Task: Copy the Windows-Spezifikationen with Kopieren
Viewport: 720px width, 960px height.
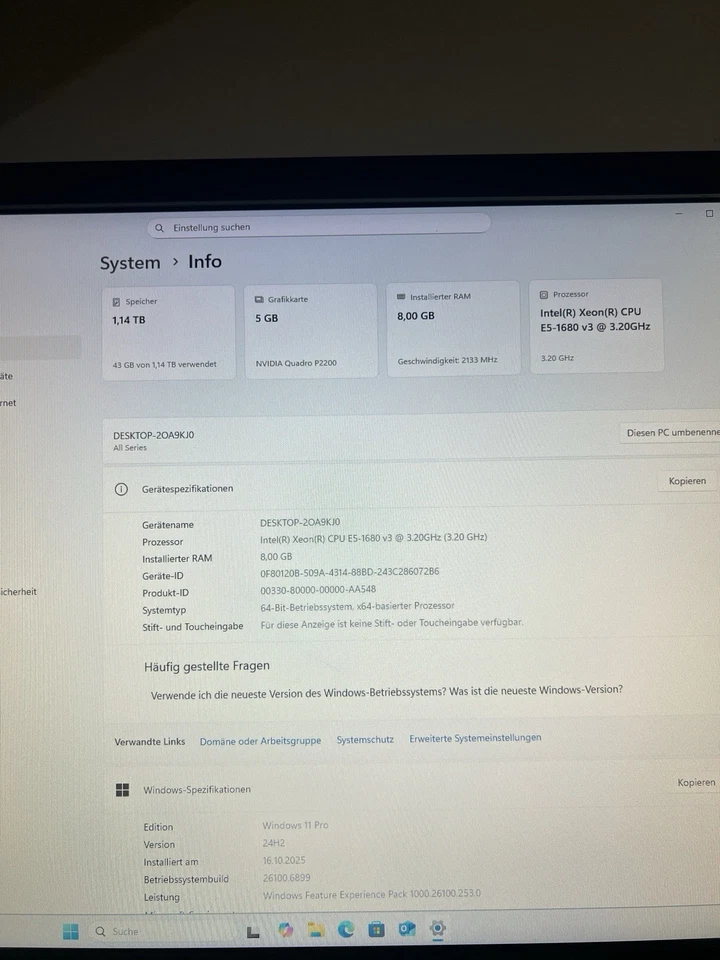Action: (x=696, y=782)
